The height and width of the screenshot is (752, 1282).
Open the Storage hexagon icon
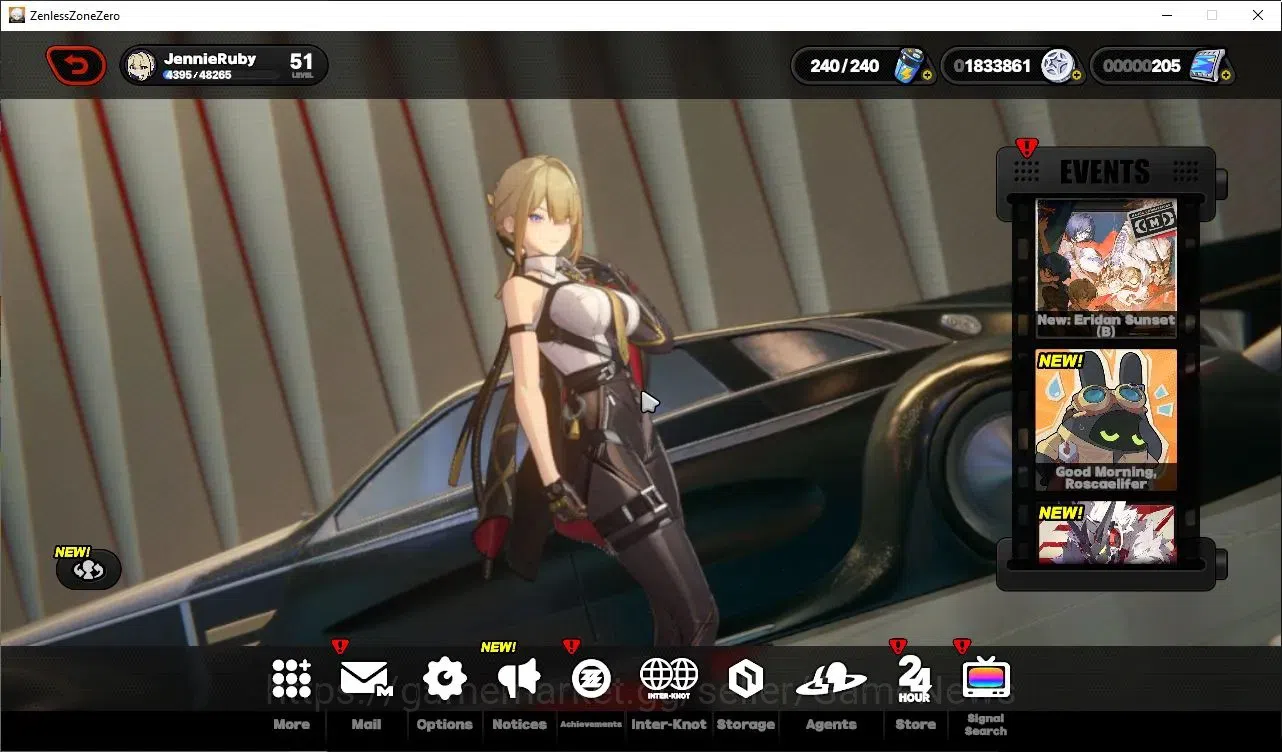click(x=745, y=679)
